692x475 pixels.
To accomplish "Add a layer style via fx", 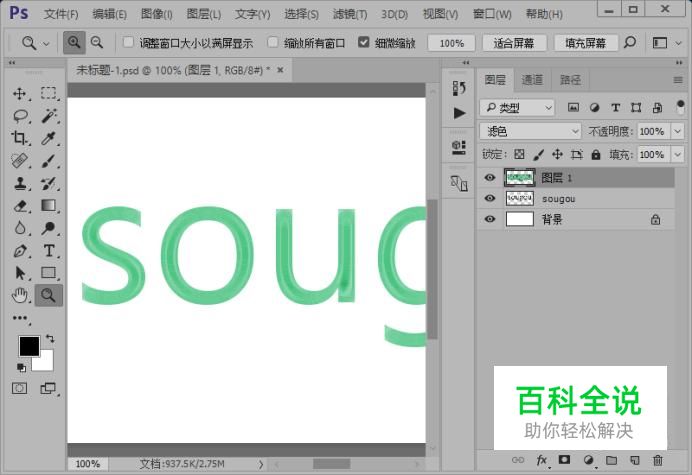I will click(542, 460).
